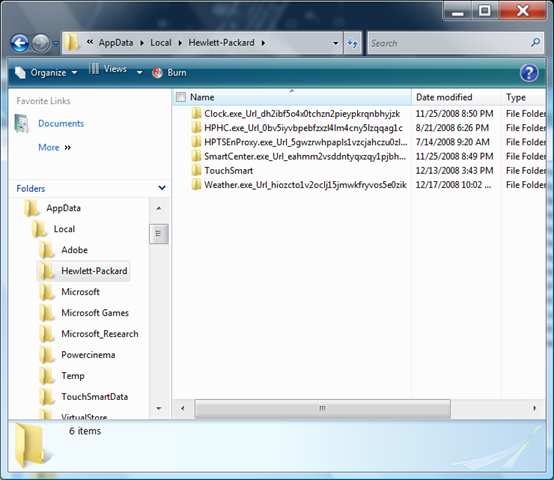Click the magnifier icon in the Search box
The width and height of the screenshot is (554, 480).
536,43
